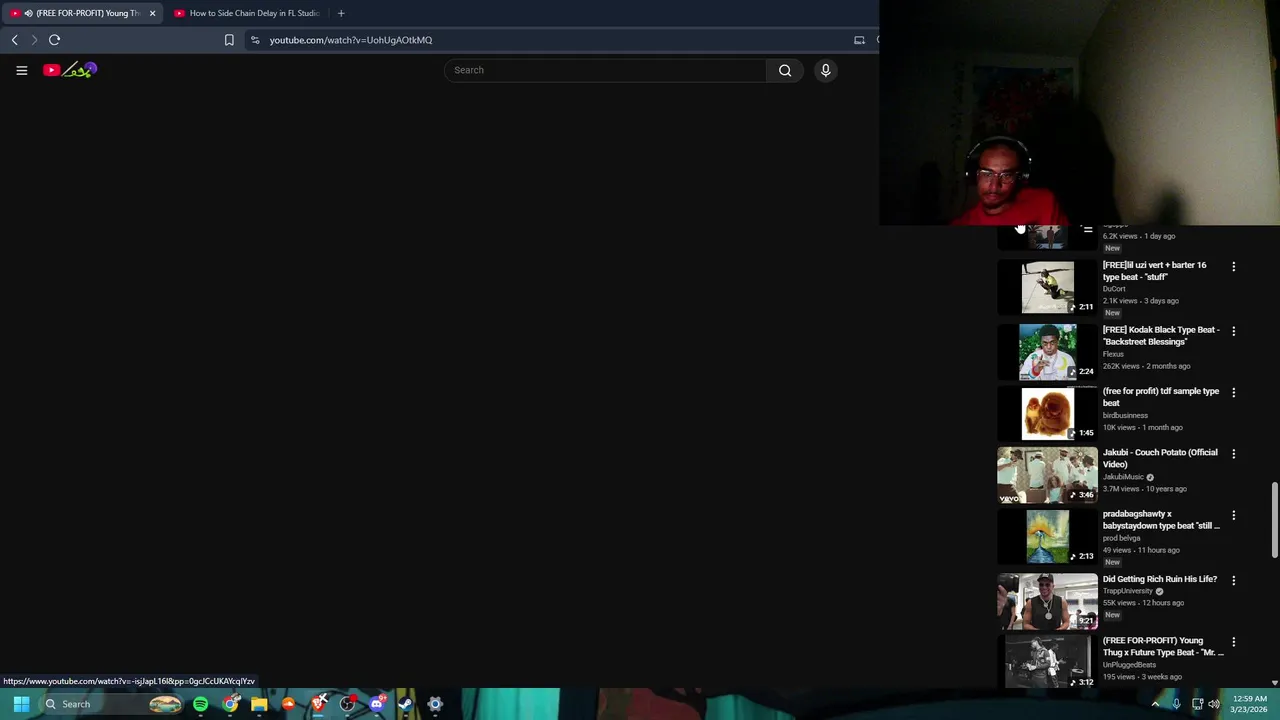Go back to the previous browser page
The height and width of the screenshot is (720, 1280).
[x=14, y=40]
